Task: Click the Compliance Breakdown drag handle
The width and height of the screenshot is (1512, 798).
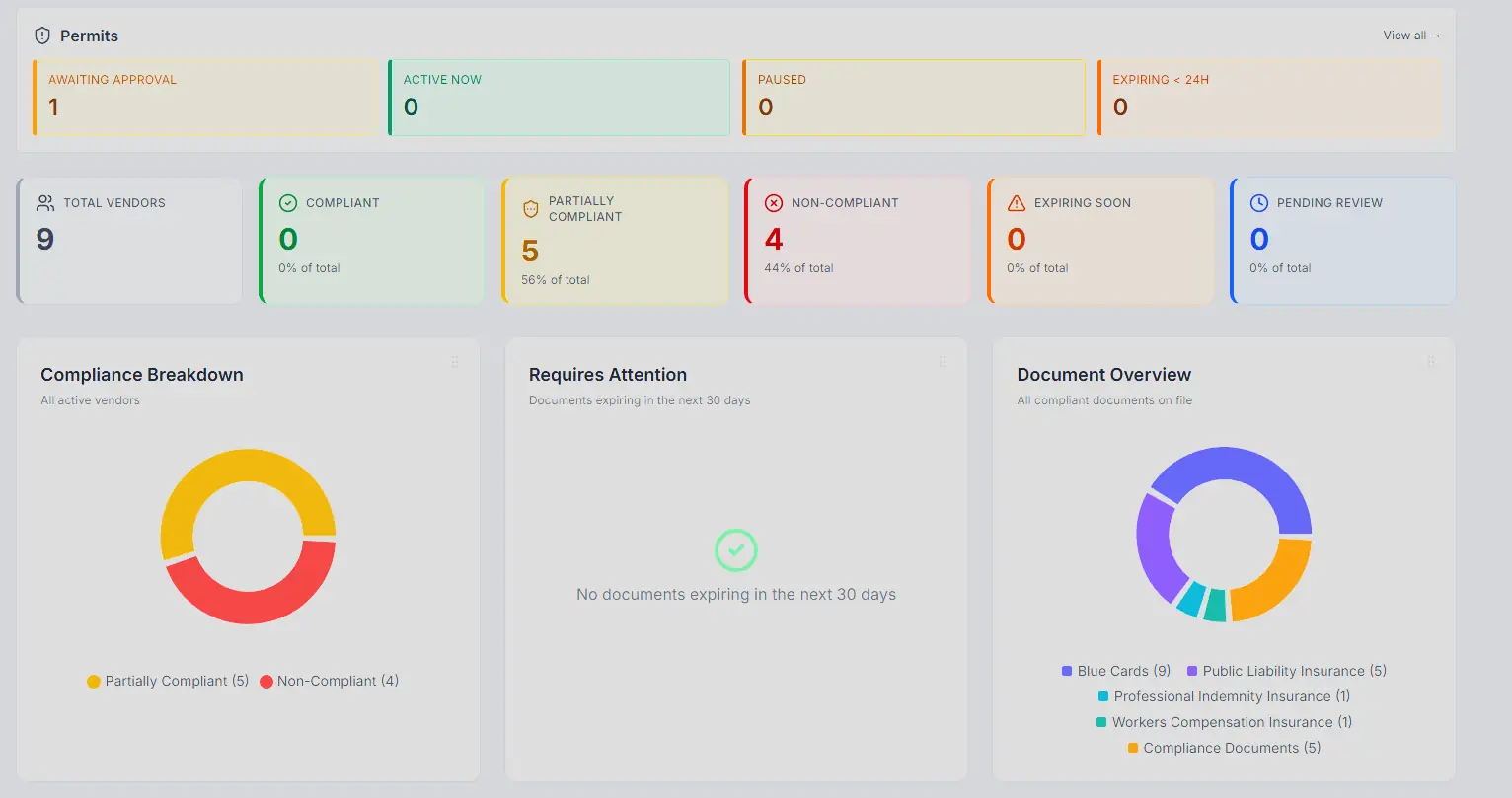Action: [455, 362]
